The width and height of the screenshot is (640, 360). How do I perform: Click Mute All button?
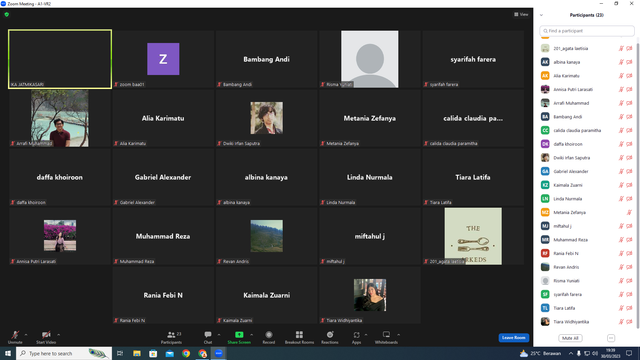570,338
